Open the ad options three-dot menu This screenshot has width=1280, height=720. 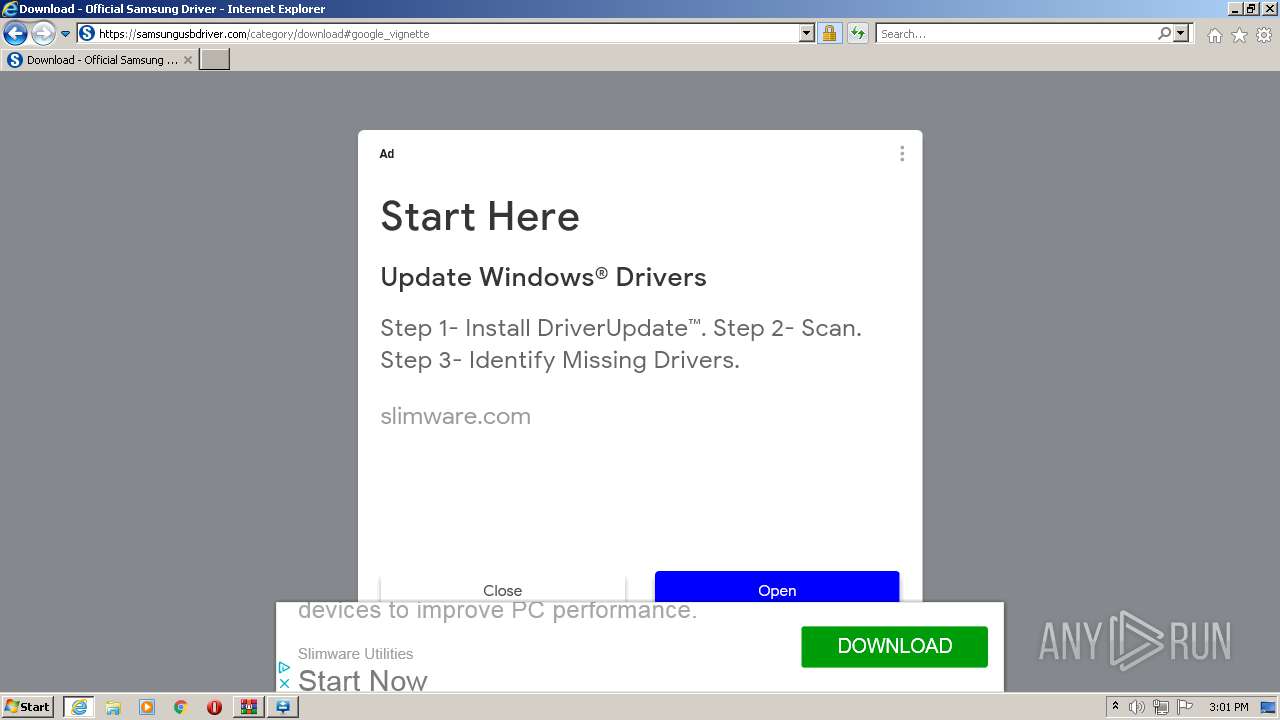[x=902, y=154]
